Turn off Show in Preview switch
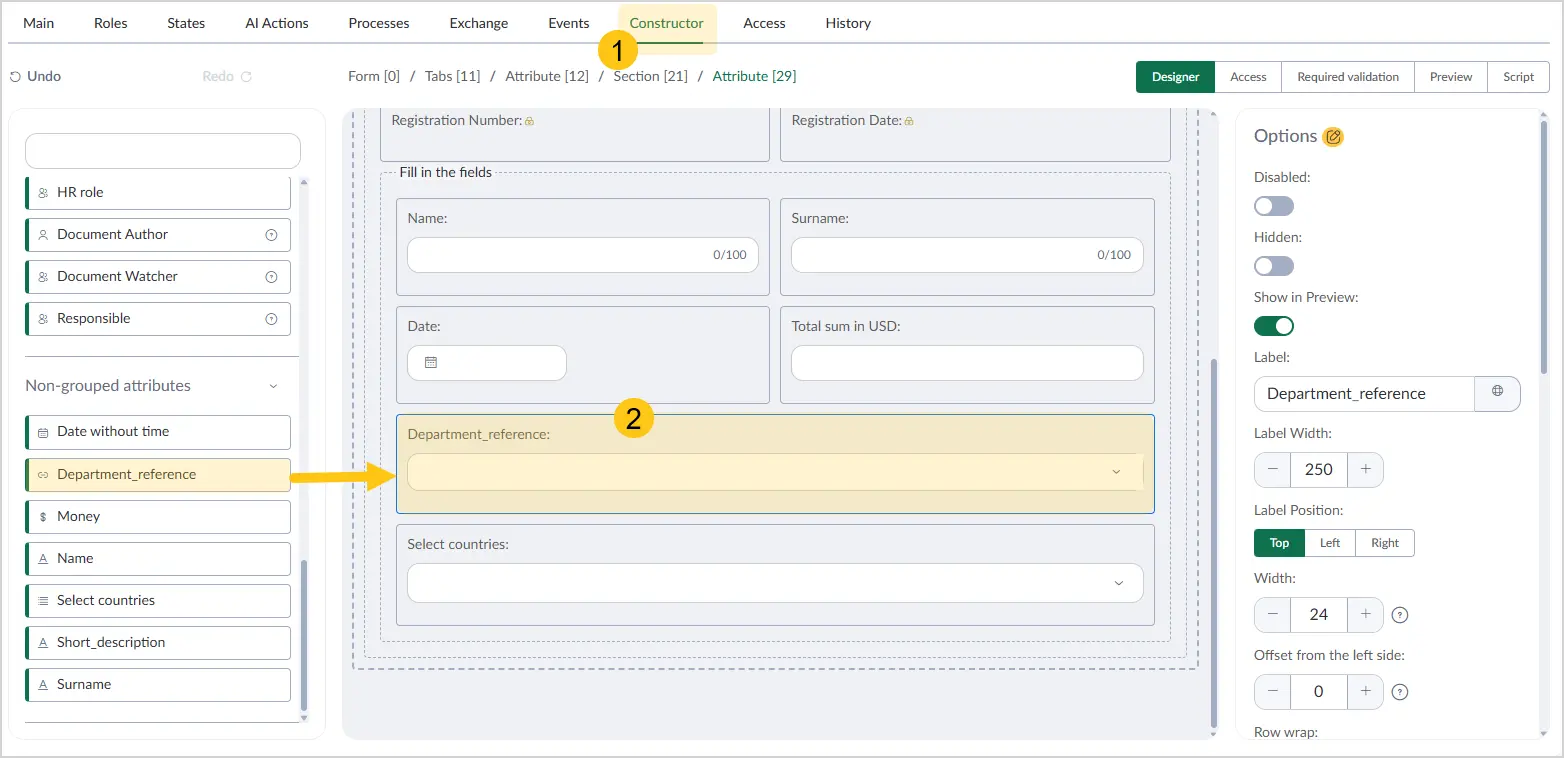This screenshot has width=1564, height=758. (1274, 326)
